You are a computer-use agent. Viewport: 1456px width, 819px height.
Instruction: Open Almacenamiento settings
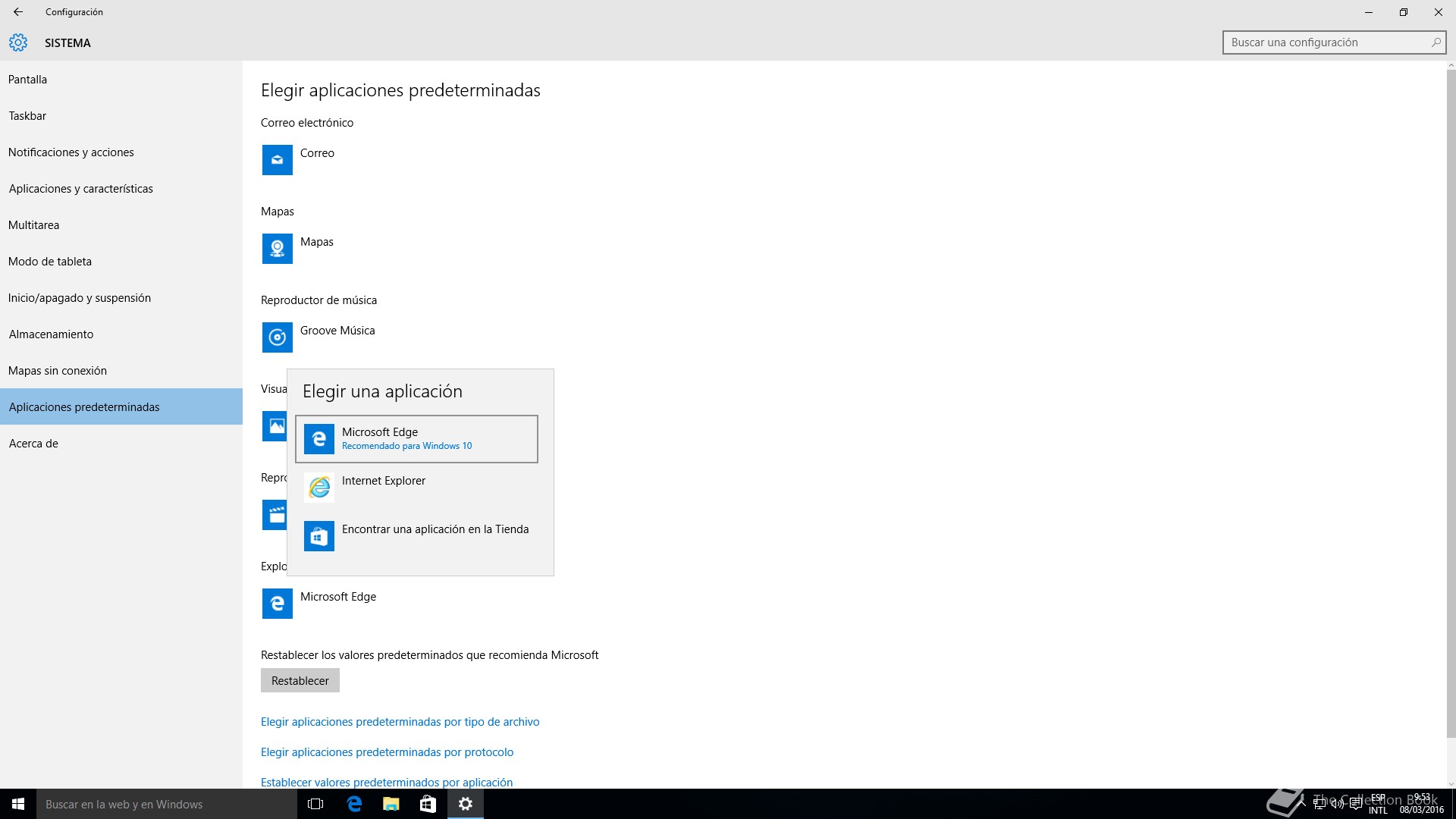[121, 334]
